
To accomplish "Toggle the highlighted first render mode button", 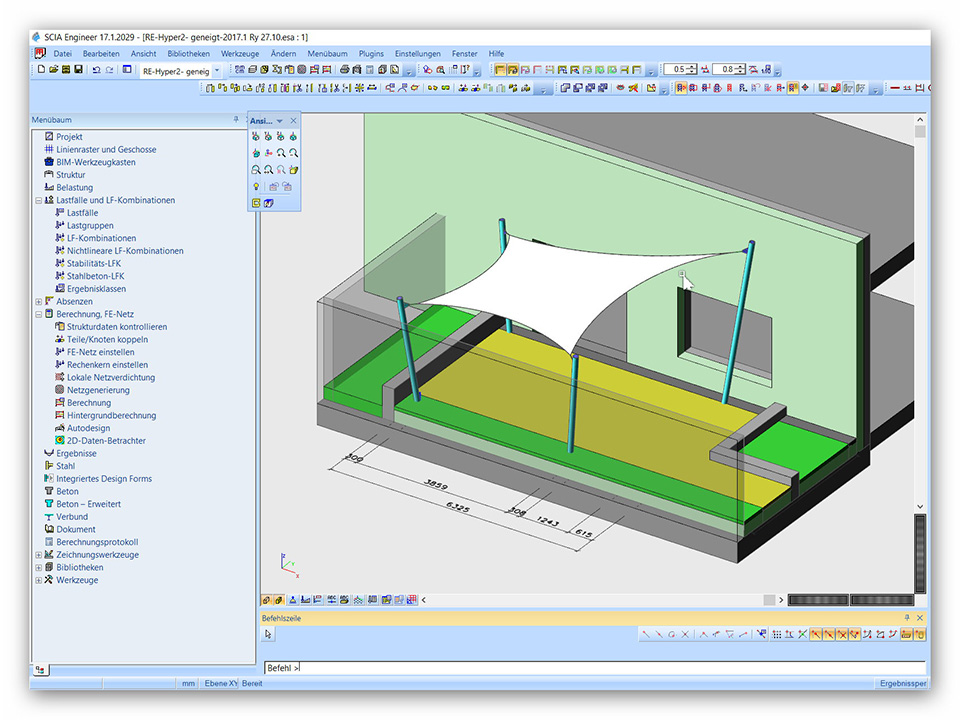I will (x=500, y=70).
